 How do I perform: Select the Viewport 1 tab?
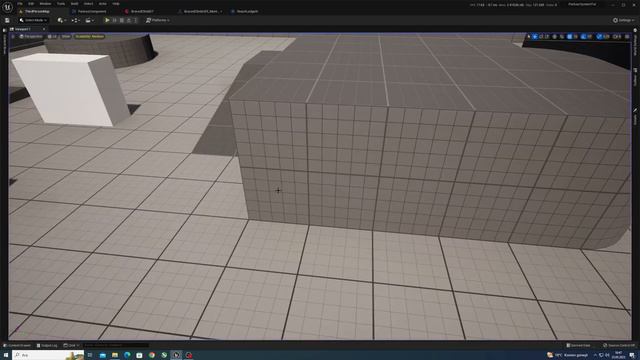(x=23, y=29)
